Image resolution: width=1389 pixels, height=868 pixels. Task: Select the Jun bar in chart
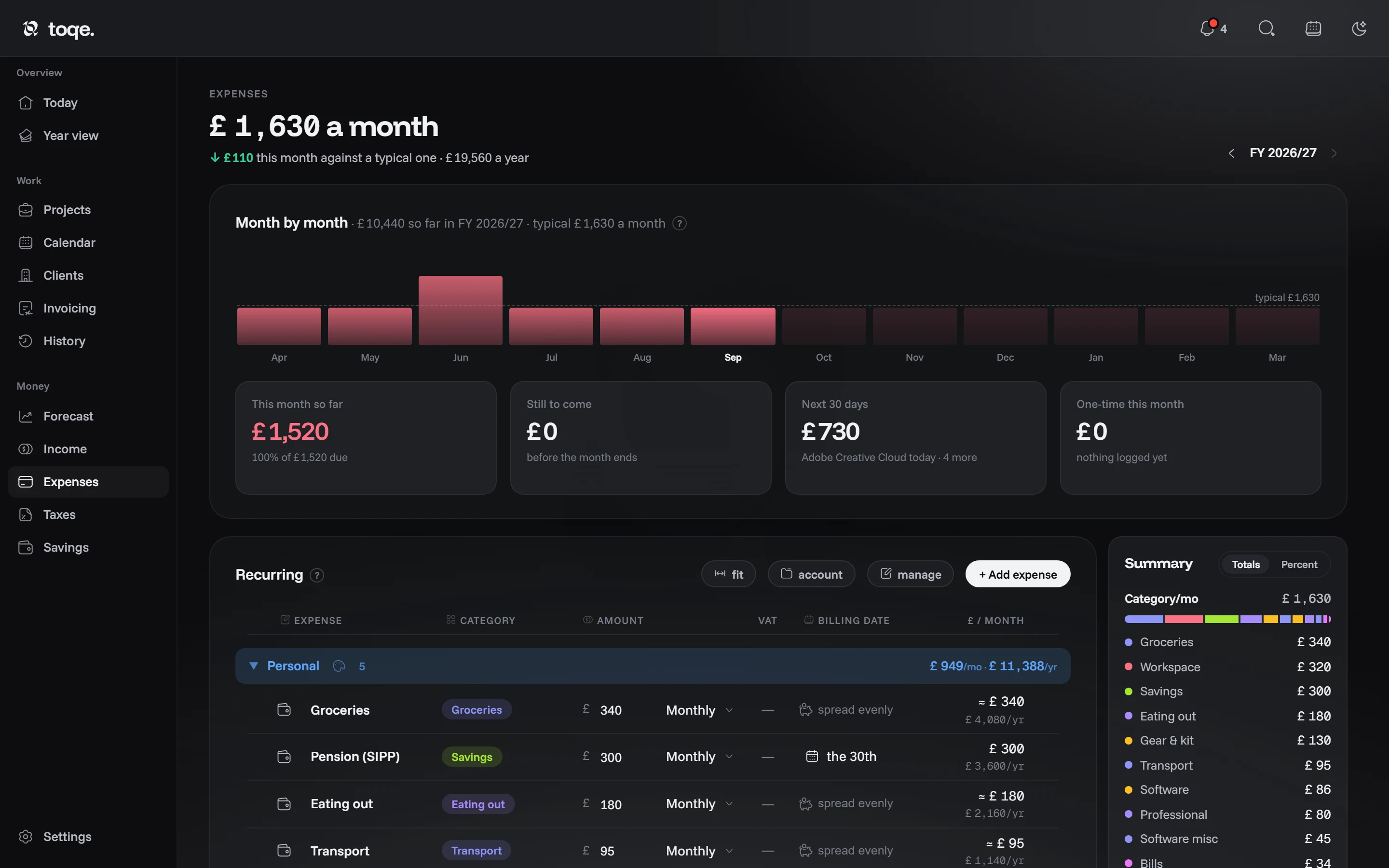[460, 311]
